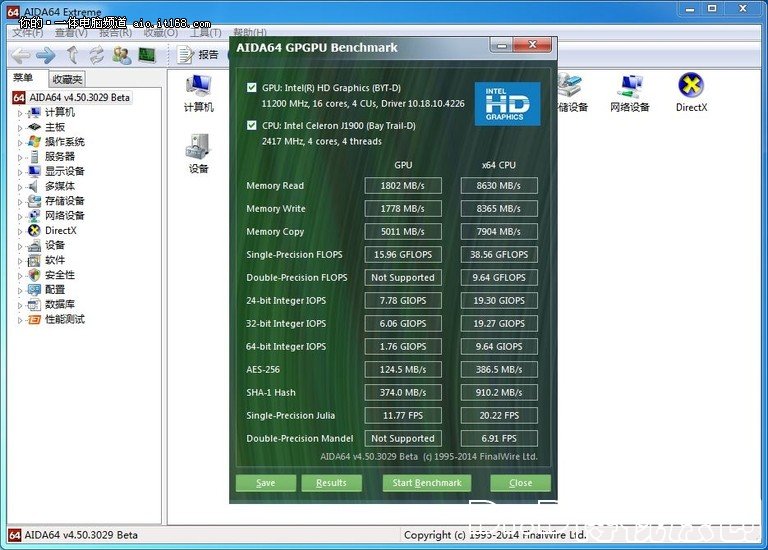Click the AIDA64 icon in the status bar
Viewport: 768px width, 550px height.
click(15, 535)
